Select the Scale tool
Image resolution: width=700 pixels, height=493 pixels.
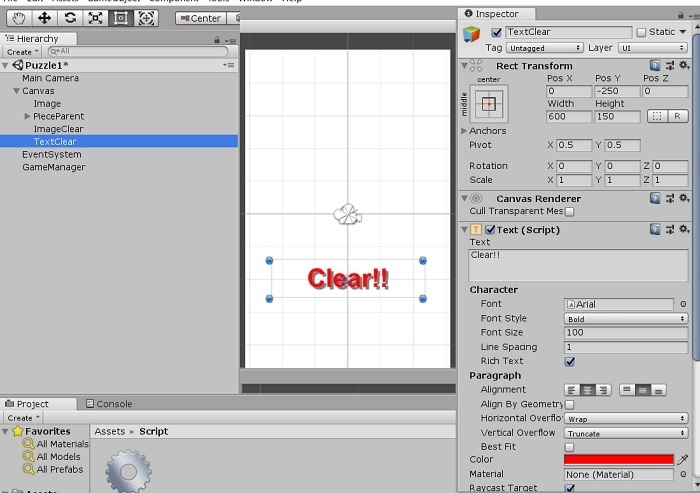(95, 18)
